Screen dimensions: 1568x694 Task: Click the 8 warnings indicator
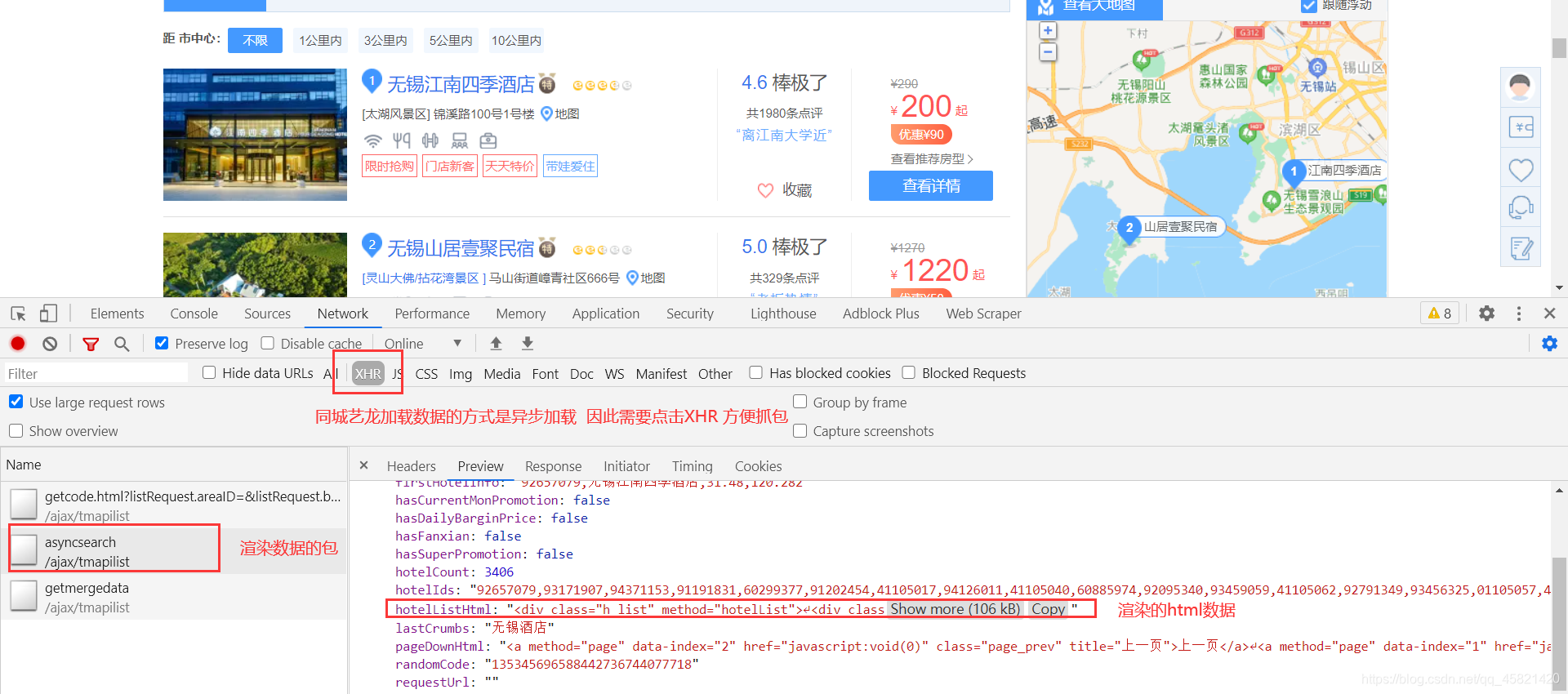coord(1440,314)
